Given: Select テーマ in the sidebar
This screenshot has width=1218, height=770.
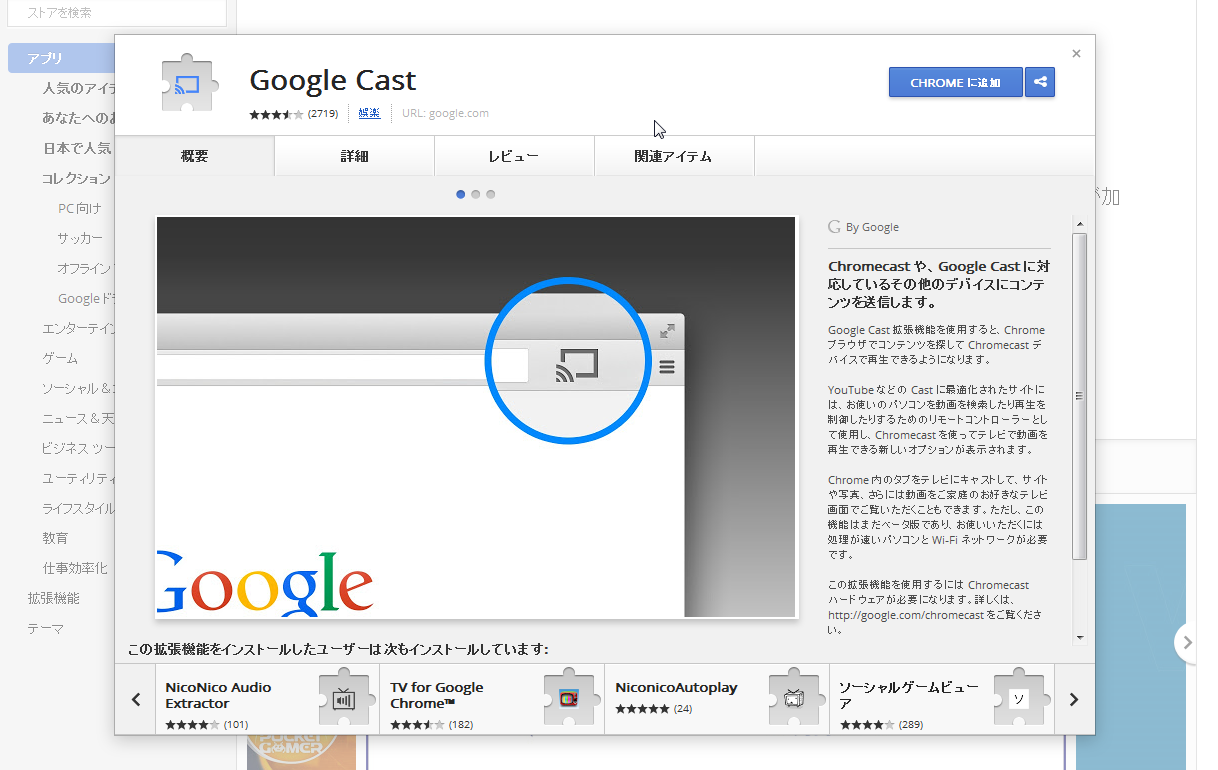Looking at the screenshot, I should [x=45, y=628].
